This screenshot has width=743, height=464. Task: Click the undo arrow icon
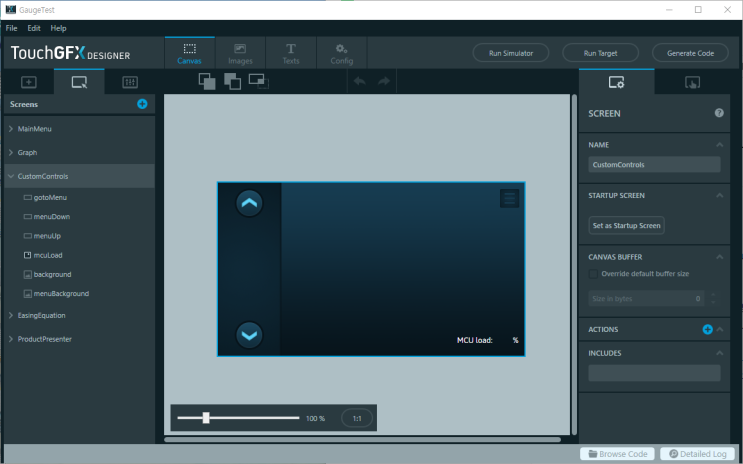(x=360, y=81)
